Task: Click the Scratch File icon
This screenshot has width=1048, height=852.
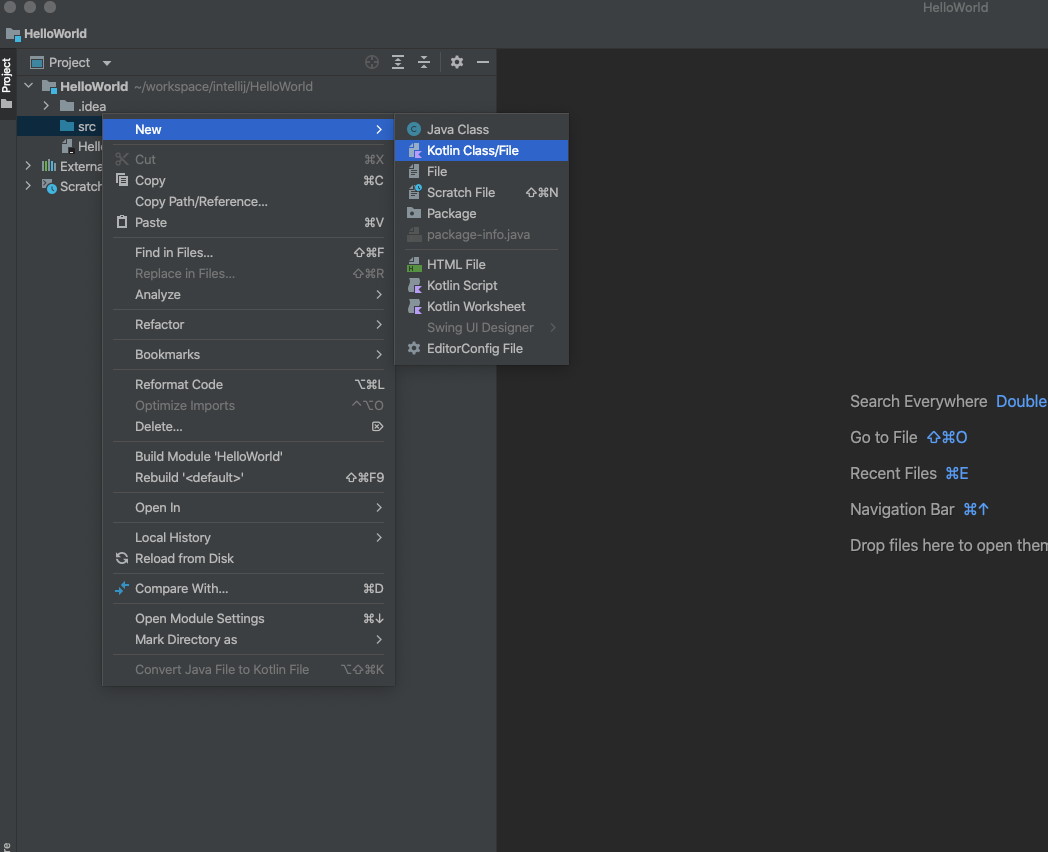Action: click(414, 192)
